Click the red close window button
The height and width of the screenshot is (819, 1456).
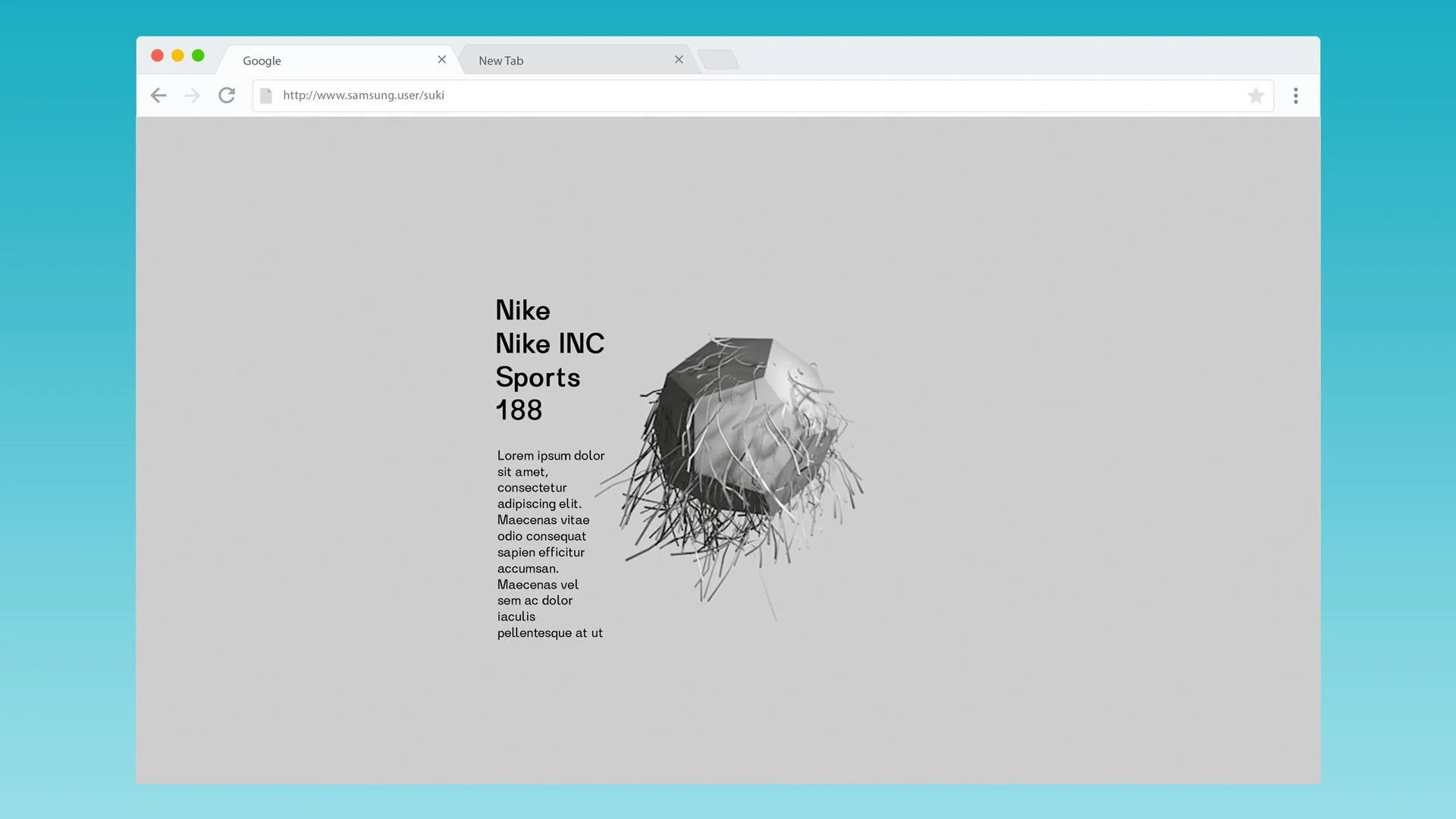pyautogui.click(x=158, y=55)
